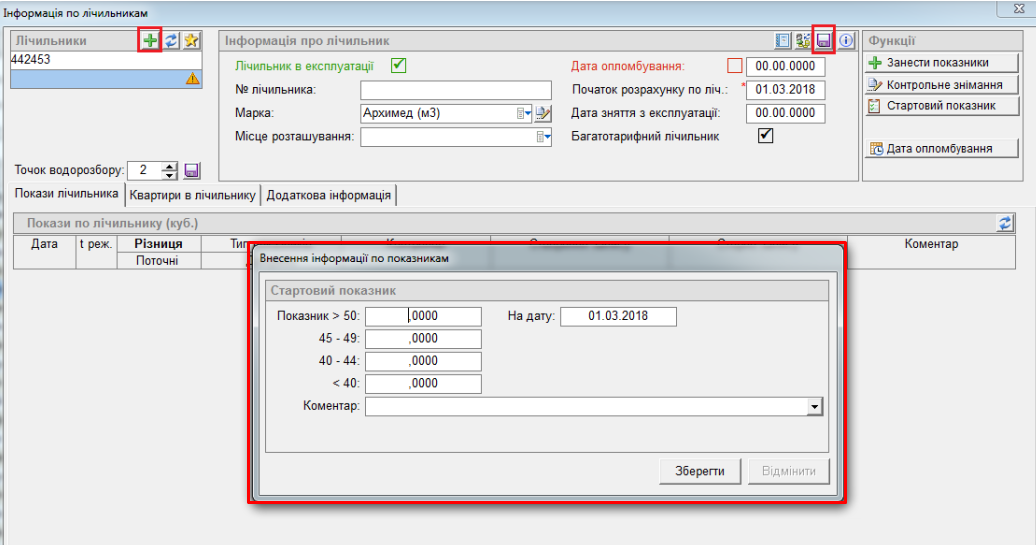Save meter info with the floppy disk icon
Viewport: 1036px width, 545px height.
[824, 40]
